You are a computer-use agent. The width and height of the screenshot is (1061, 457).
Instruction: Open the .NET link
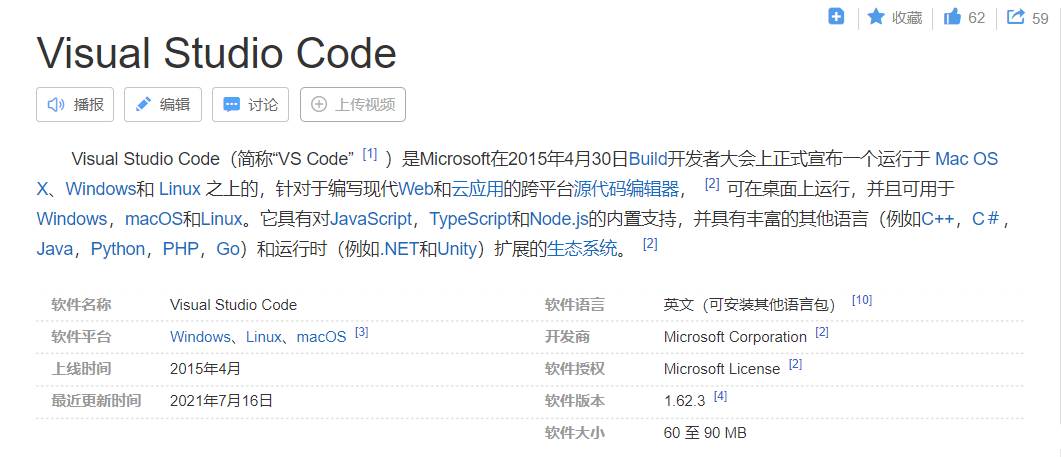pos(401,248)
